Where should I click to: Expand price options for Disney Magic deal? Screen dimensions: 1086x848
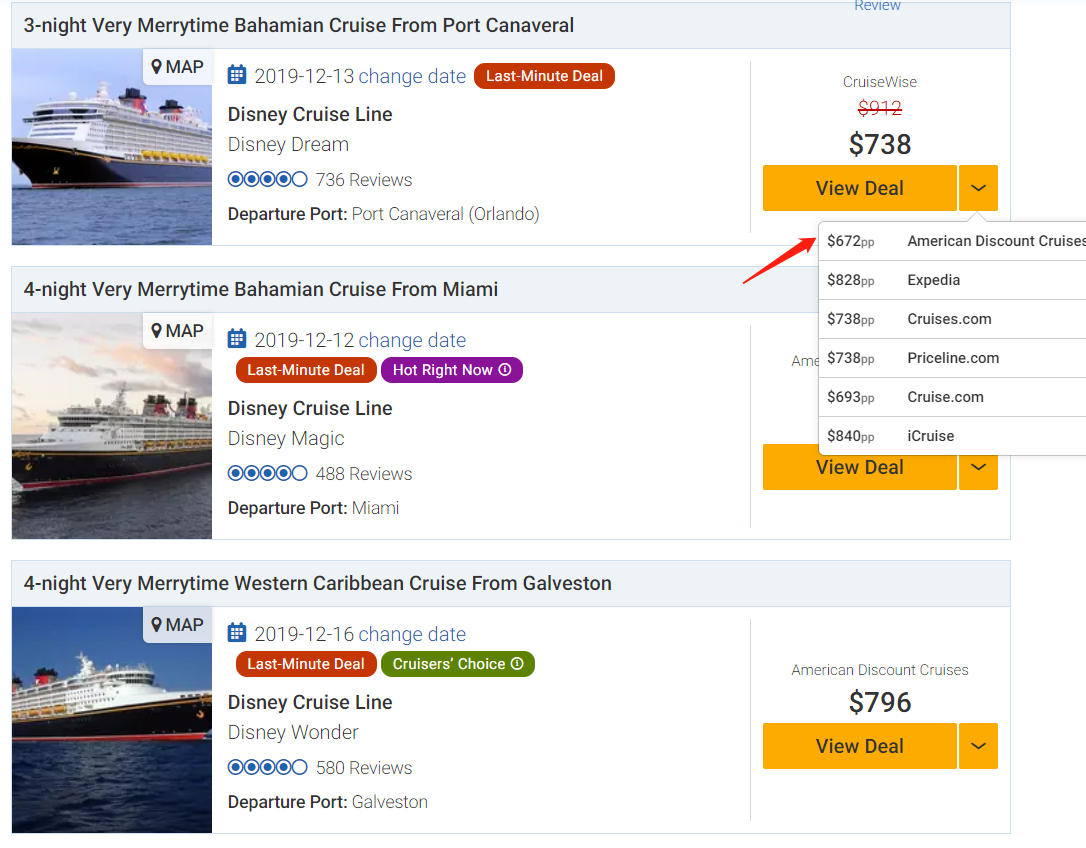click(x=978, y=467)
